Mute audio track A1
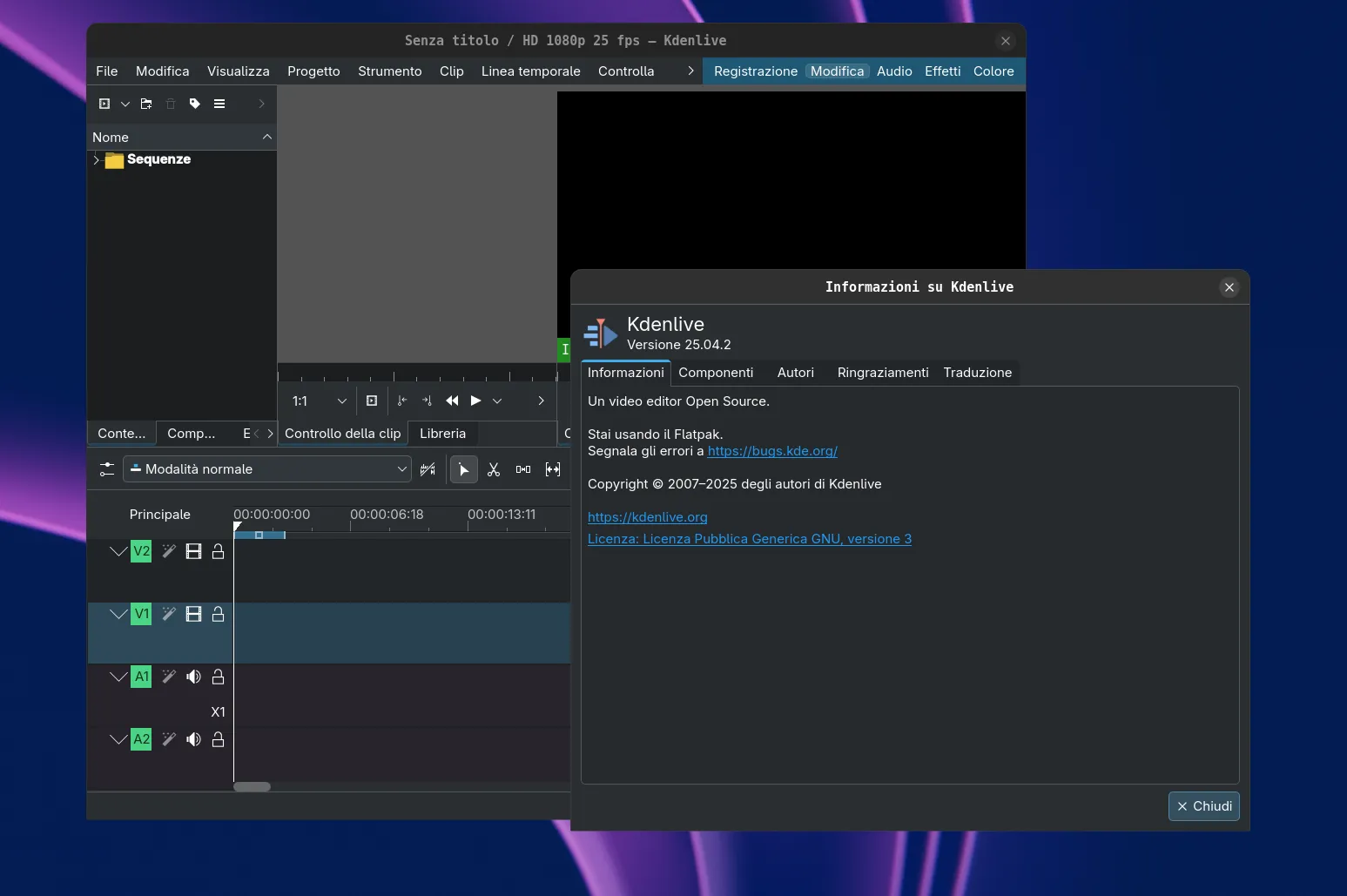This screenshot has width=1347, height=896. [193, 677]
